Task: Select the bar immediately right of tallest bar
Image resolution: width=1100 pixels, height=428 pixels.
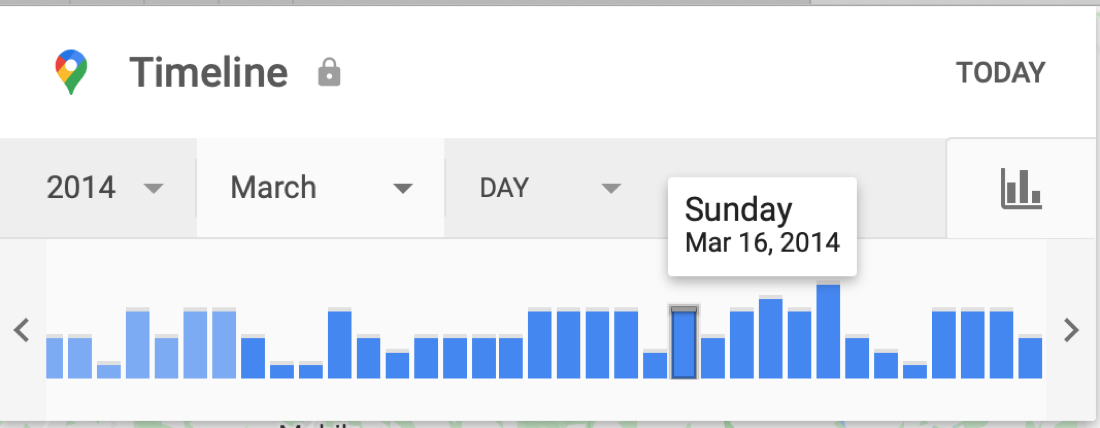Action: click(x=857, y=356)
